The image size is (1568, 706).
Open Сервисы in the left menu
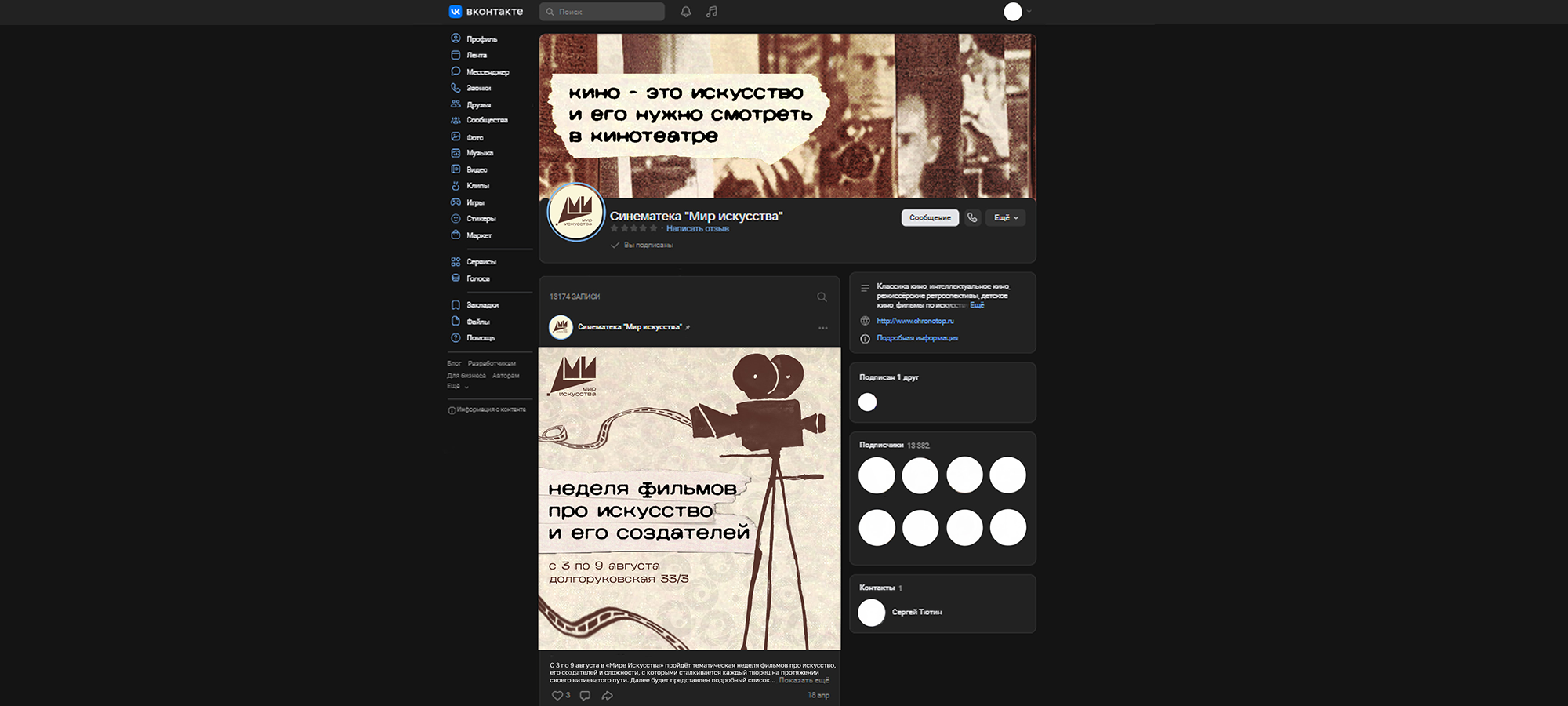click(x=474, y=262)
